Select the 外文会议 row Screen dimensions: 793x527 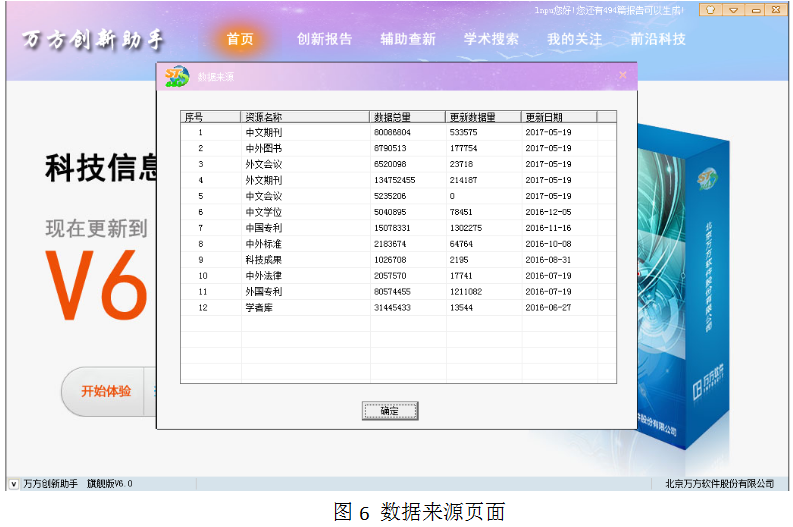point(399,164)
